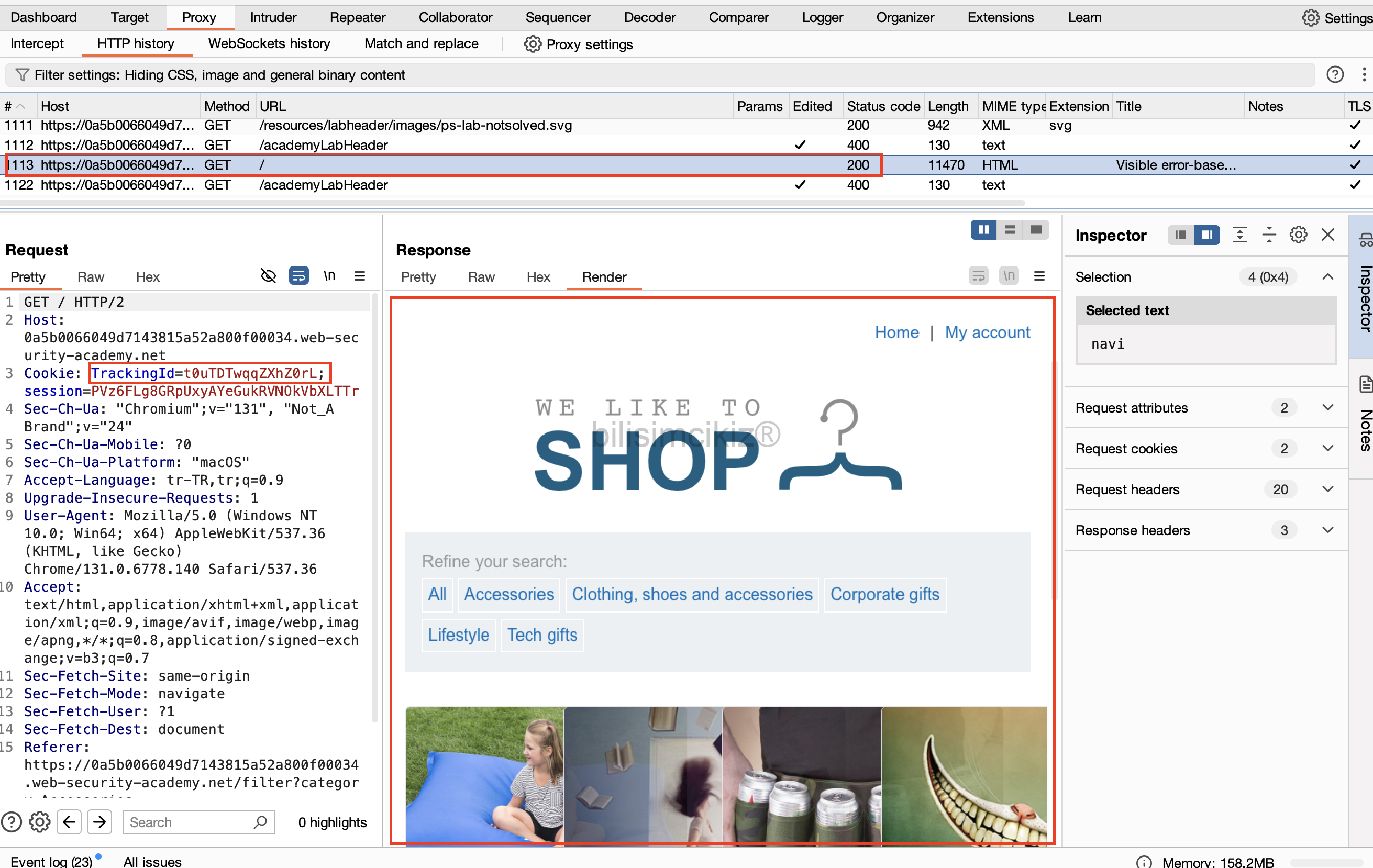Open the request pane hamburger menu

click(x=360, y=276)
